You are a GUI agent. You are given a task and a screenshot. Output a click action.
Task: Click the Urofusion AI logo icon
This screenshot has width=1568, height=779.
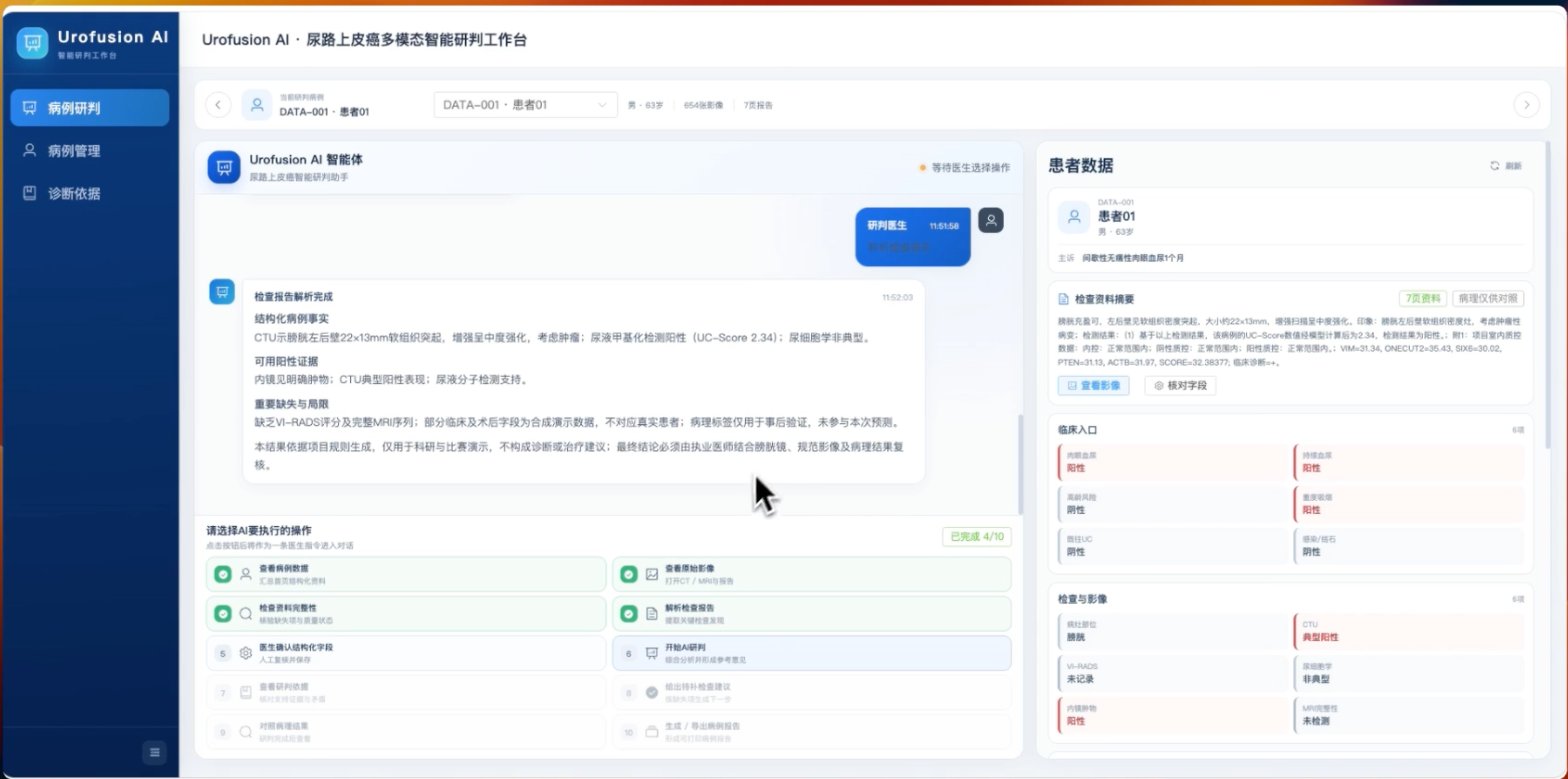pyautogui.click(x=32, y=42)
